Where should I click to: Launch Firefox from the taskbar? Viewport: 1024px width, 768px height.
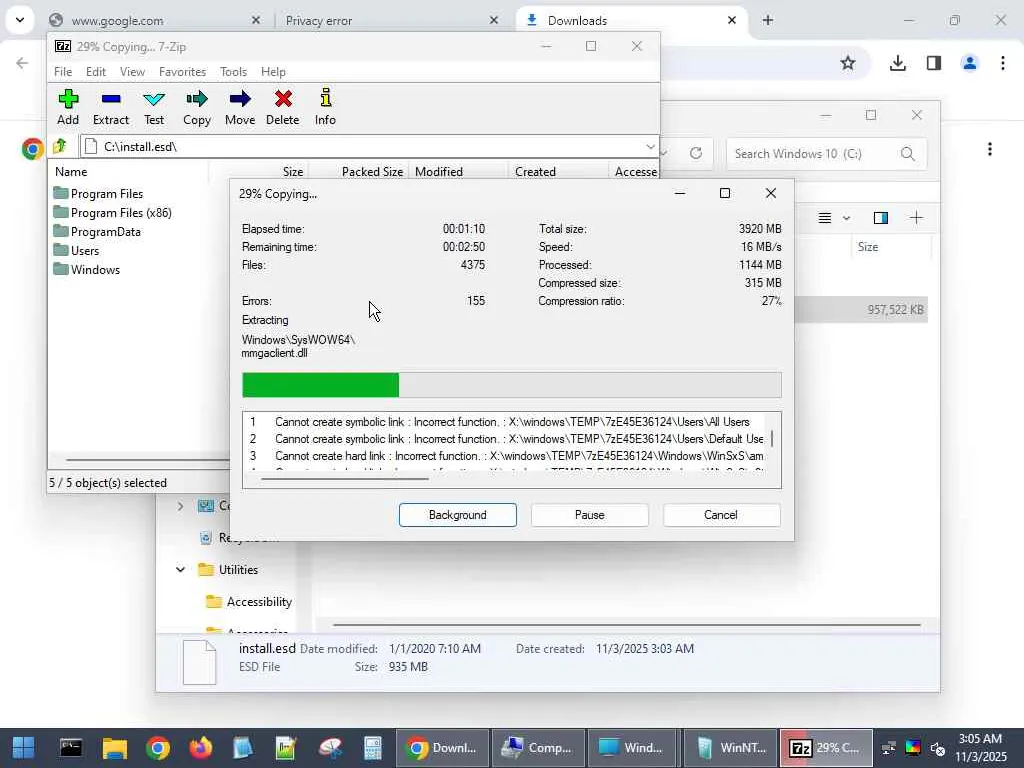[x=200, y=748]
